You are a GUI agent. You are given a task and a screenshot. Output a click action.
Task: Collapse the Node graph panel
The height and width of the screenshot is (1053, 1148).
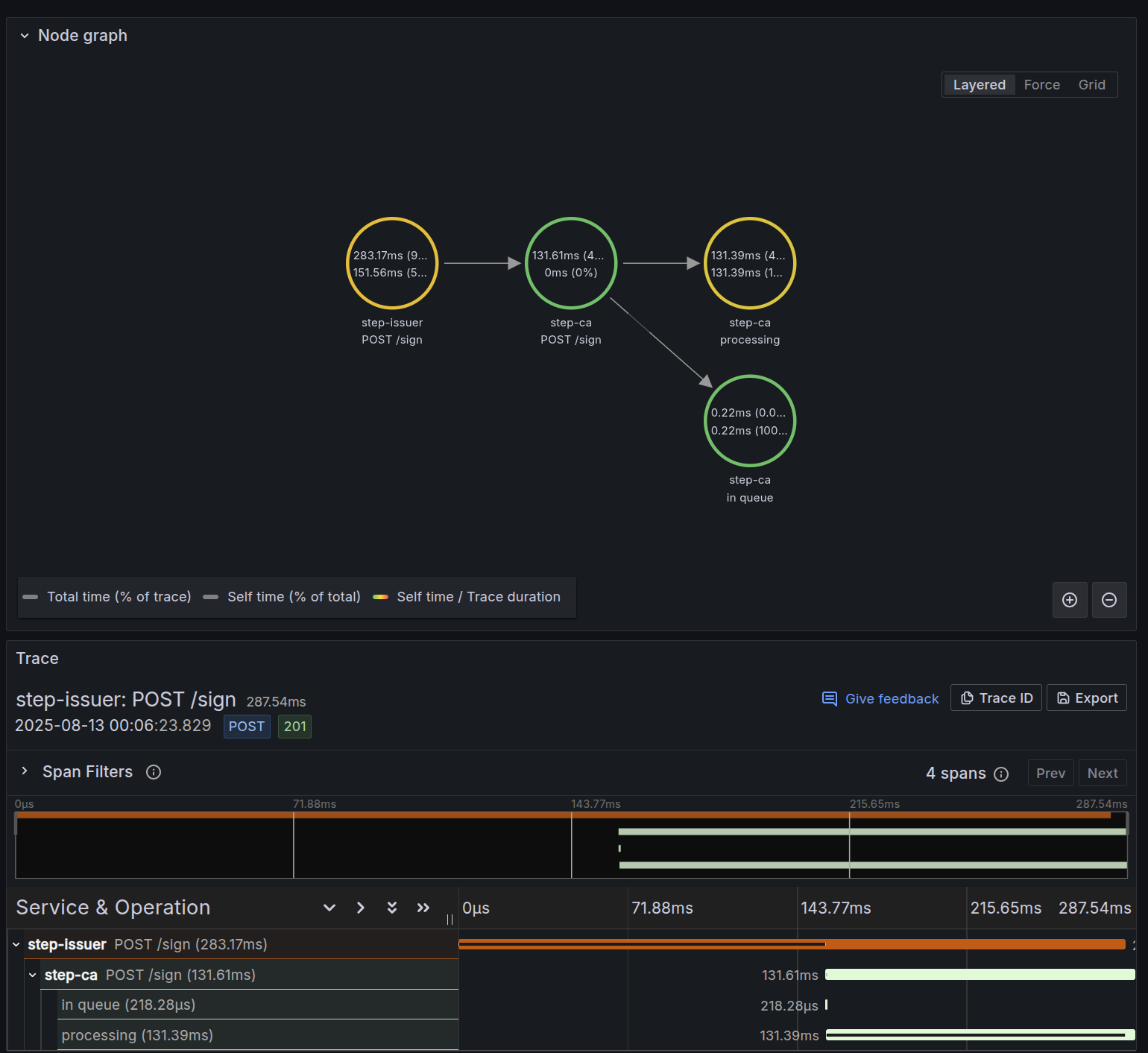point(25,36)
